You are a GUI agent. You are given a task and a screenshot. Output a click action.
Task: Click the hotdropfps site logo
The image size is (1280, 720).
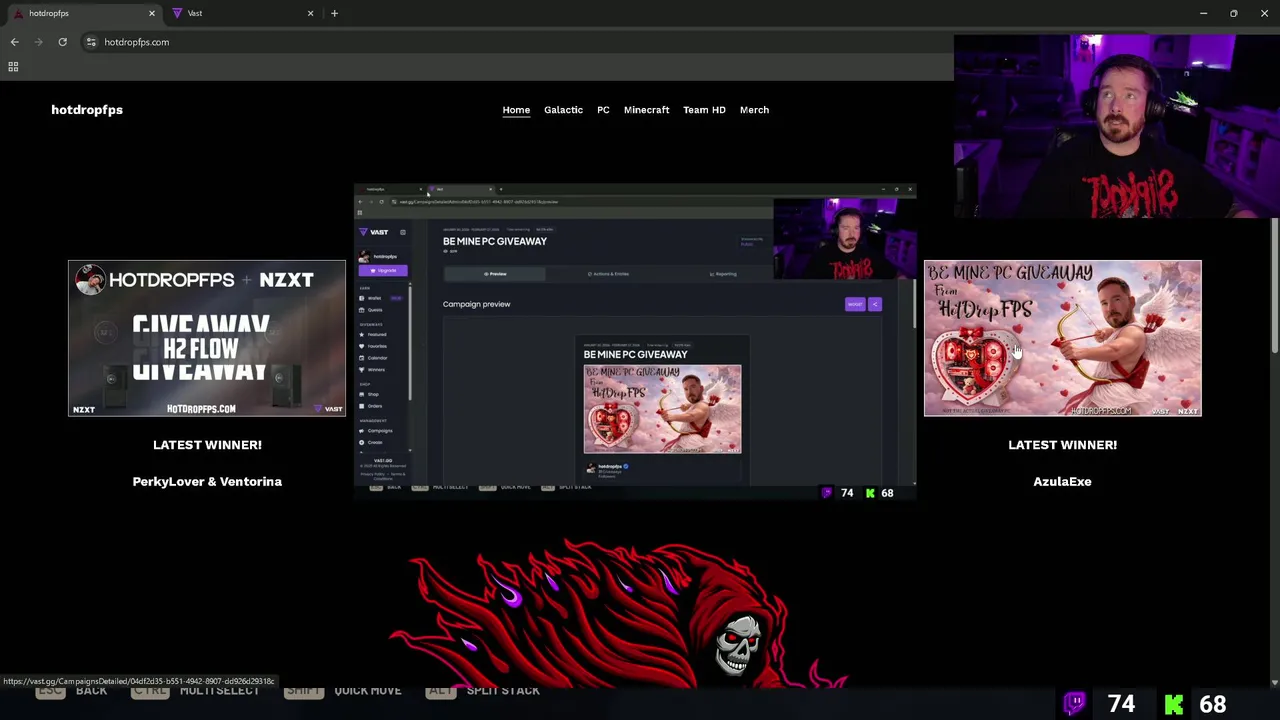tap(87, 110)
